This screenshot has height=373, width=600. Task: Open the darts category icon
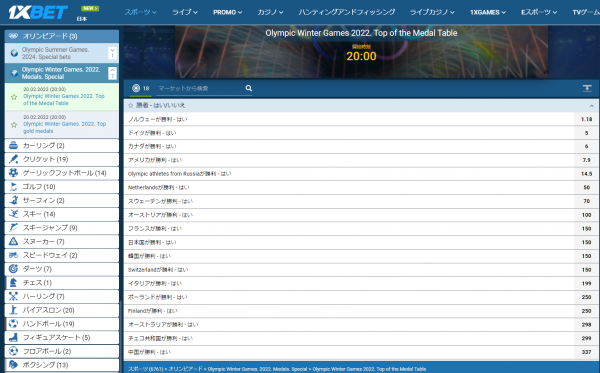coord(13,269)
